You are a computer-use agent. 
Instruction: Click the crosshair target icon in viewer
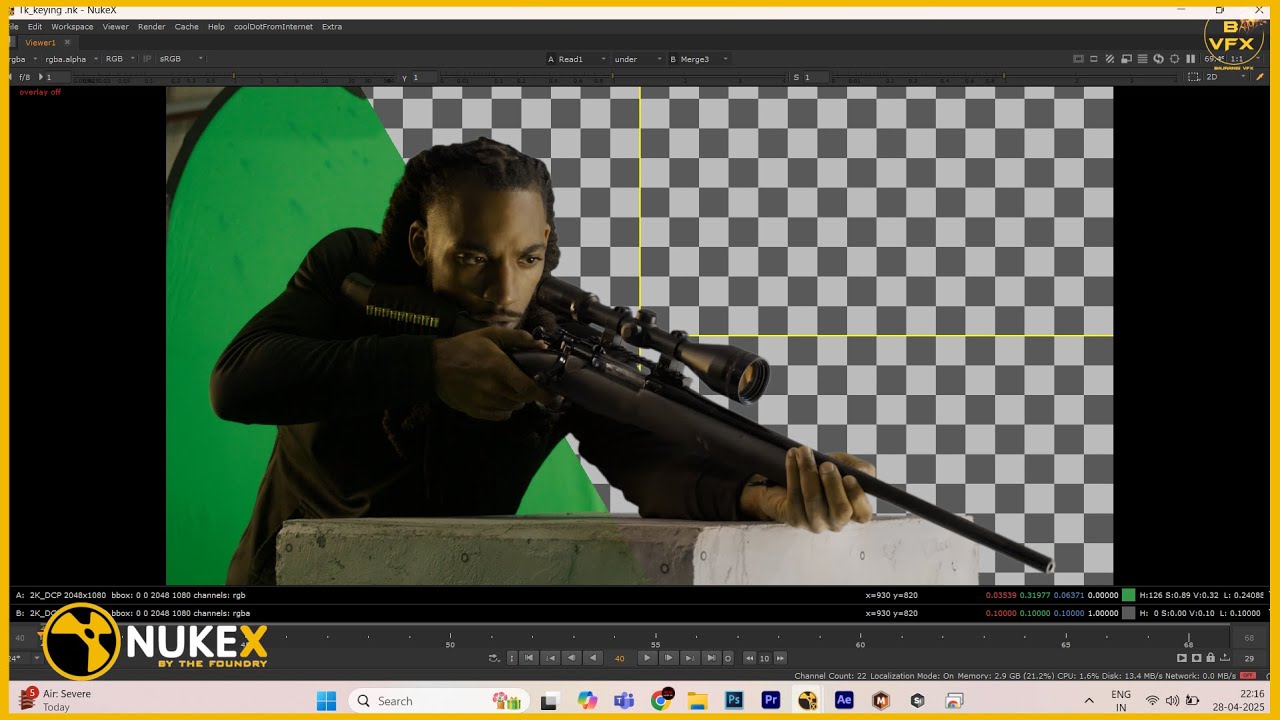pyautogui.click(x=1174, y=59)
